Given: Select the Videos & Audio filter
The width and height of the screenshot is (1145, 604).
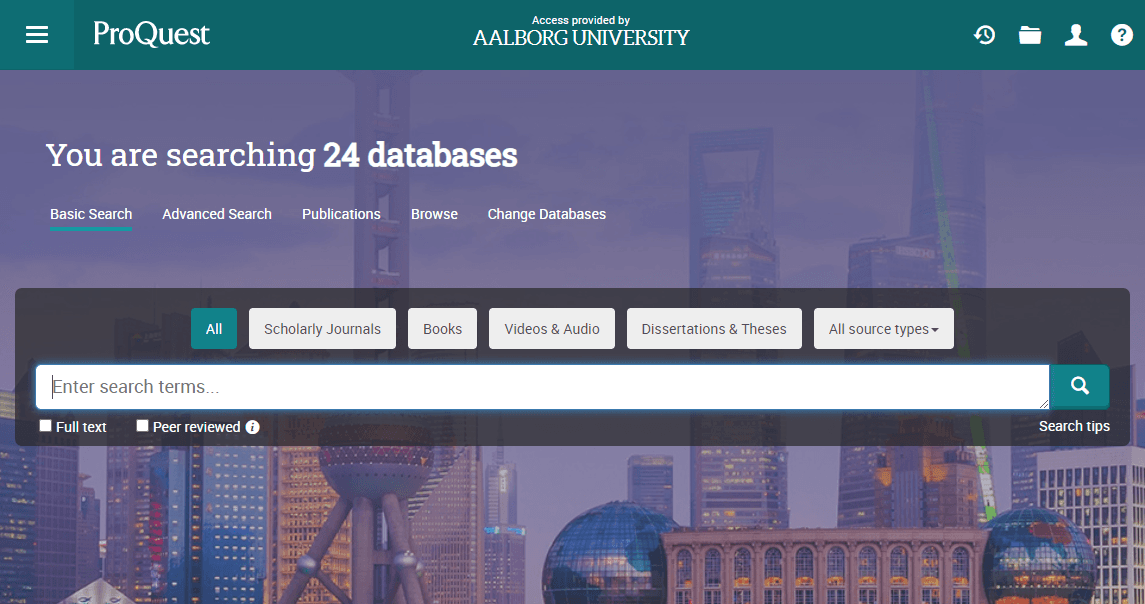Looking at the screenshot, I should click(x=552, y=329).
